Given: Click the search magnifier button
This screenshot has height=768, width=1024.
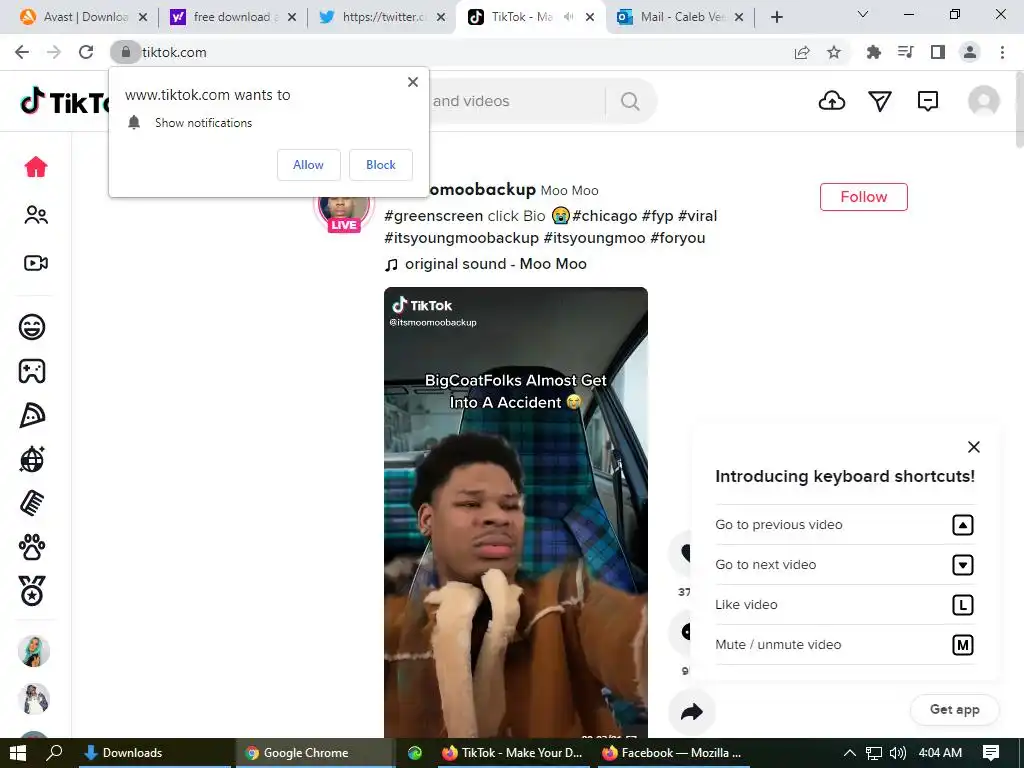Looking at the screenshot, I should [x=630, y=101].
